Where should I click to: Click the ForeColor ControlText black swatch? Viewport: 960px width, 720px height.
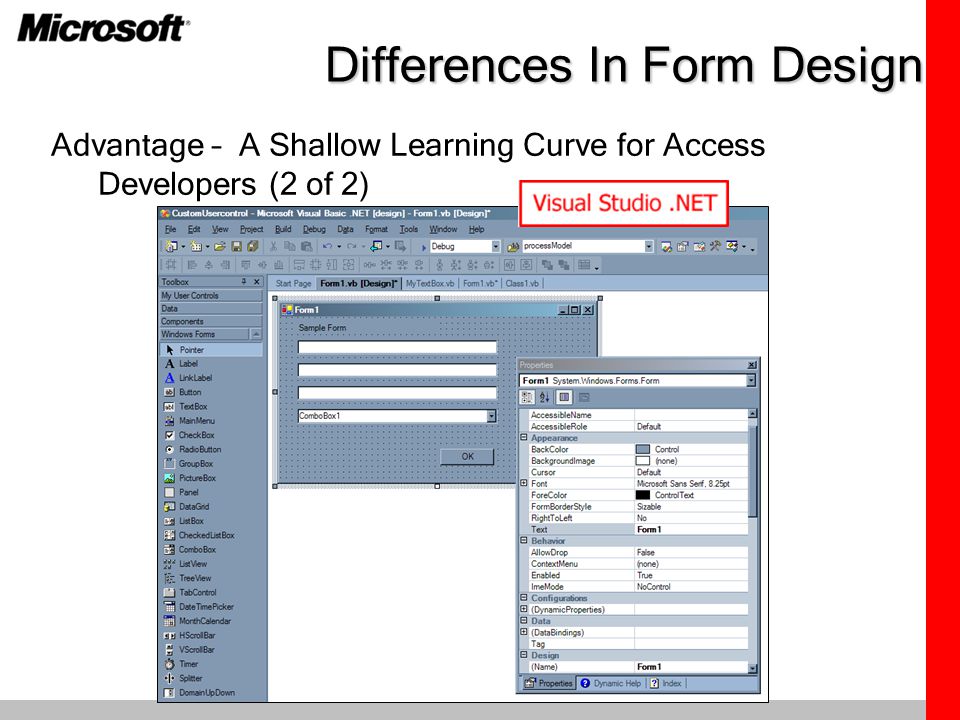coord(642,495)
